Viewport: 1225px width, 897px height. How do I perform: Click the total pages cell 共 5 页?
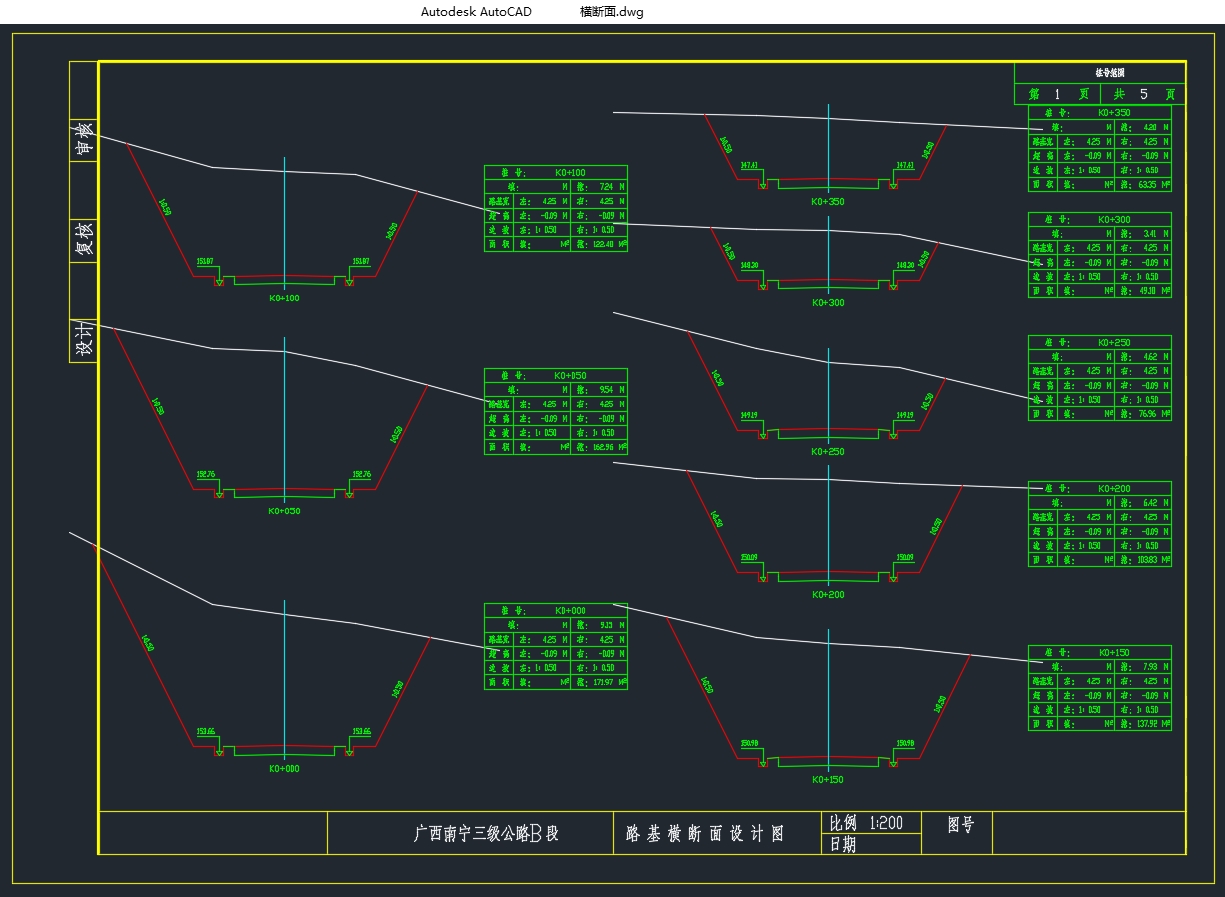[x=1143, y=94]
